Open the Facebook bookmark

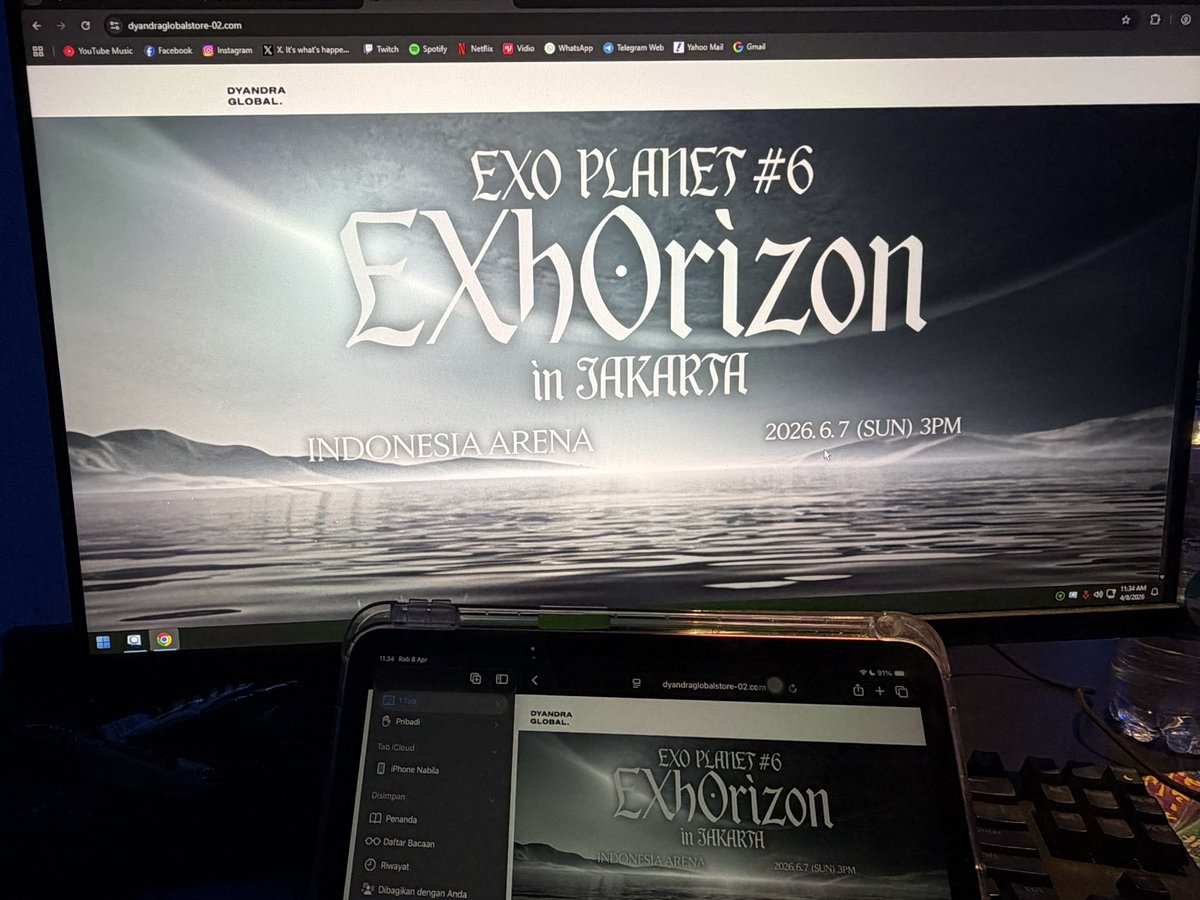click(x=168, y=50)
